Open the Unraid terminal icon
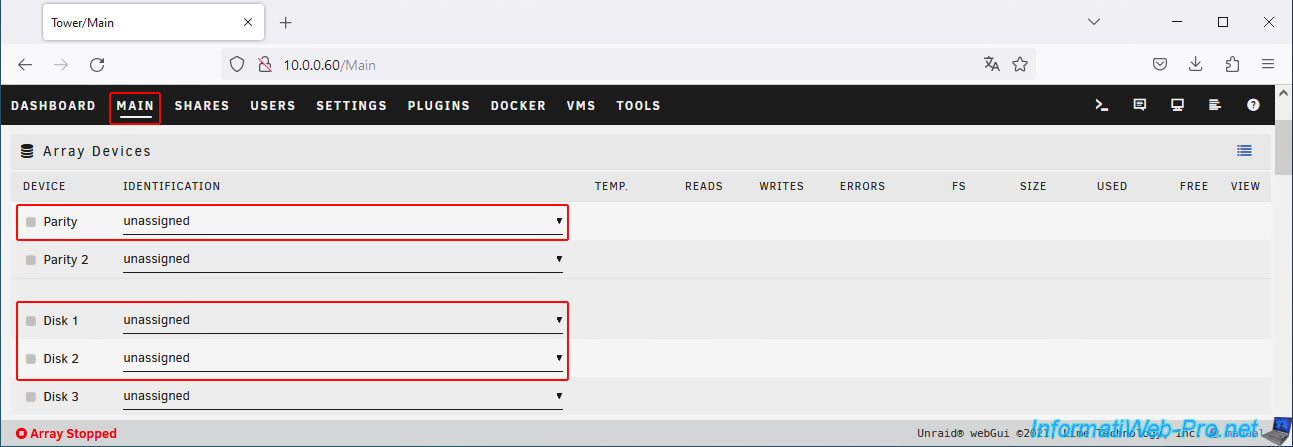The width and height of the screenshot is (1293, 447). click(x=1101, y=105)
